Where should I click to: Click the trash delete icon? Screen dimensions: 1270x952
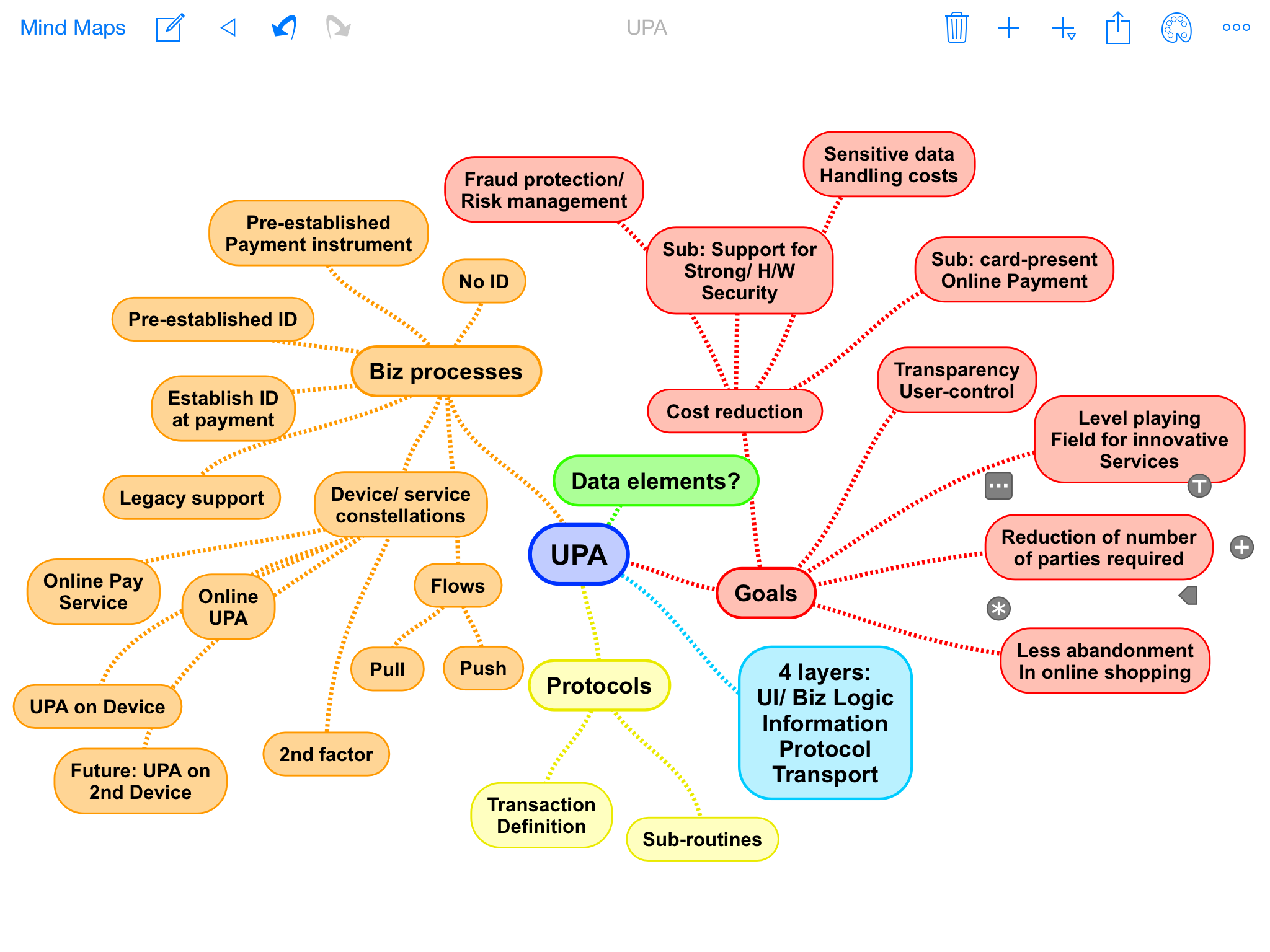(956, 28)
